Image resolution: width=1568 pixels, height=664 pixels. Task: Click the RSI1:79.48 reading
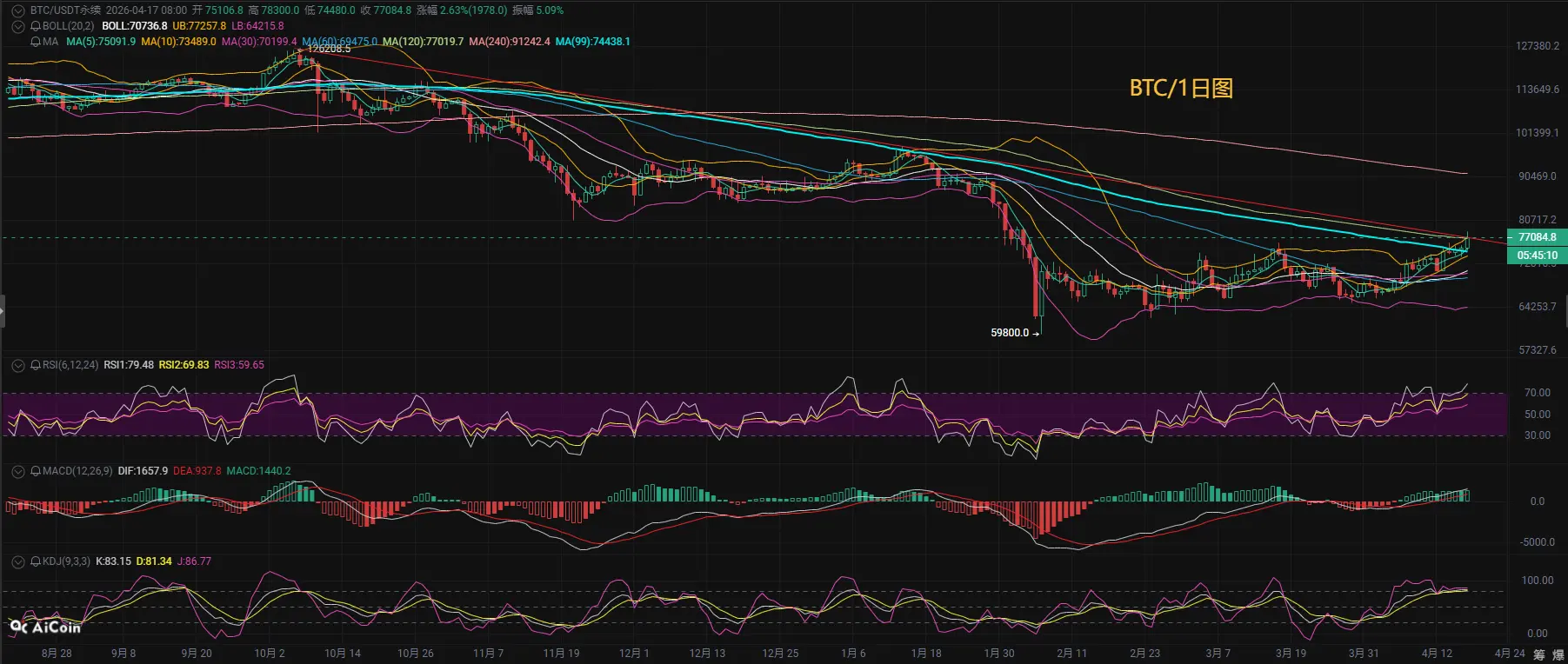129,365
